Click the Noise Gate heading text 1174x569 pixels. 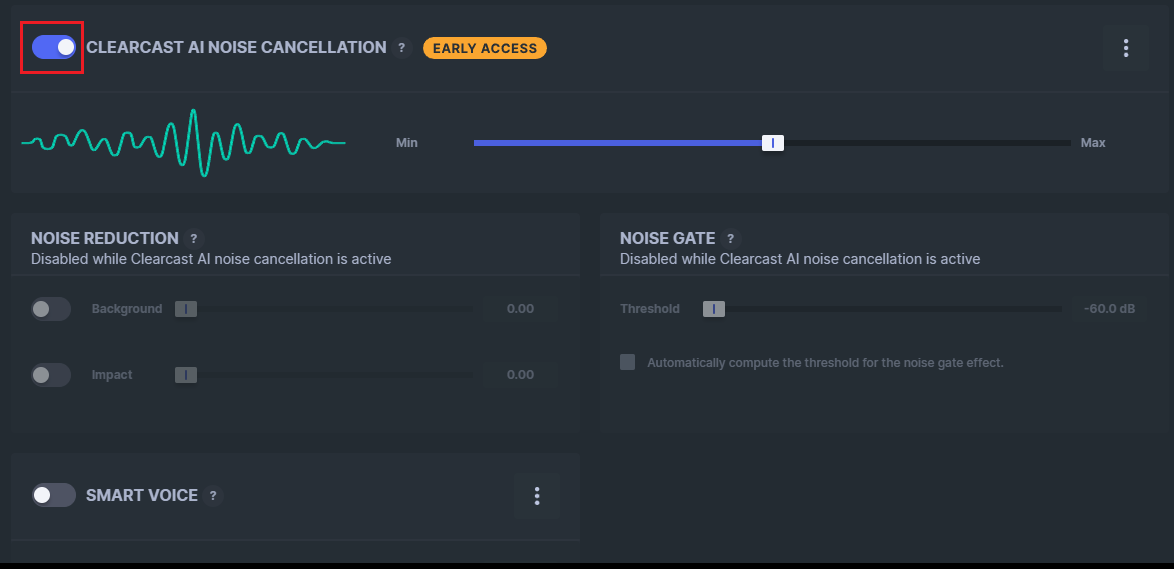[668, 238]
